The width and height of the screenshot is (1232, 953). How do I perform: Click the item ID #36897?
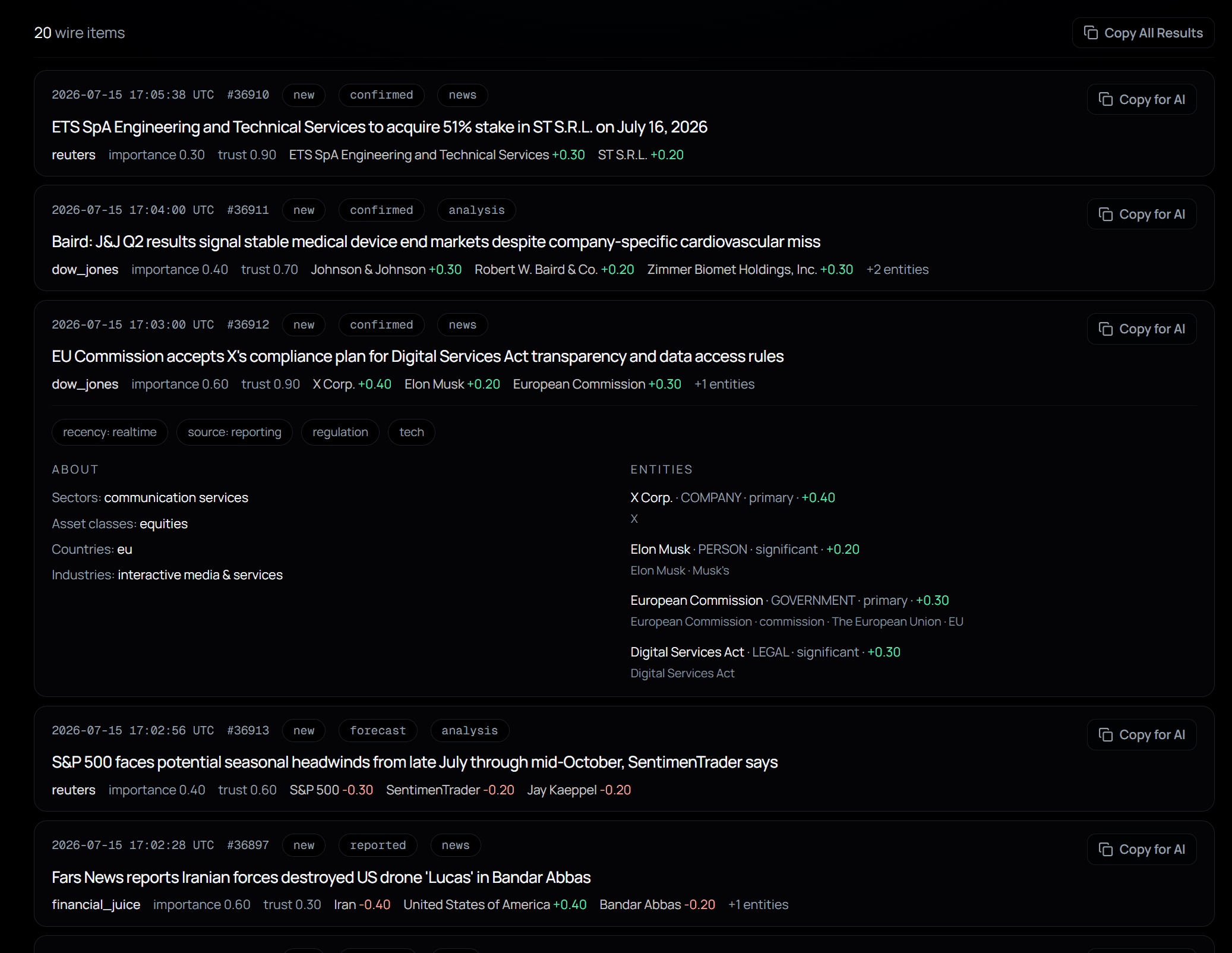point(248,845)
